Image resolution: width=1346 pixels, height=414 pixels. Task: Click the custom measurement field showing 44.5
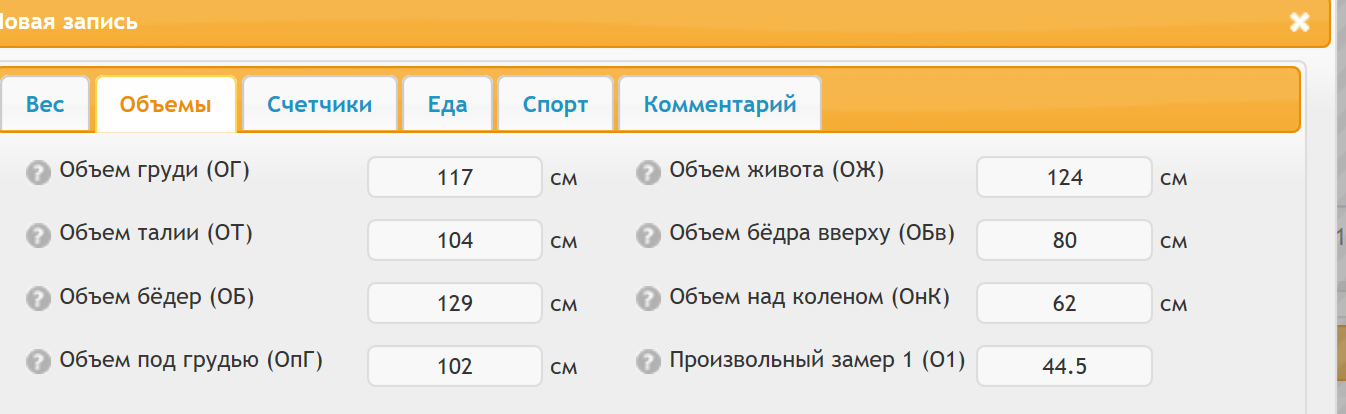(1064, 366)
